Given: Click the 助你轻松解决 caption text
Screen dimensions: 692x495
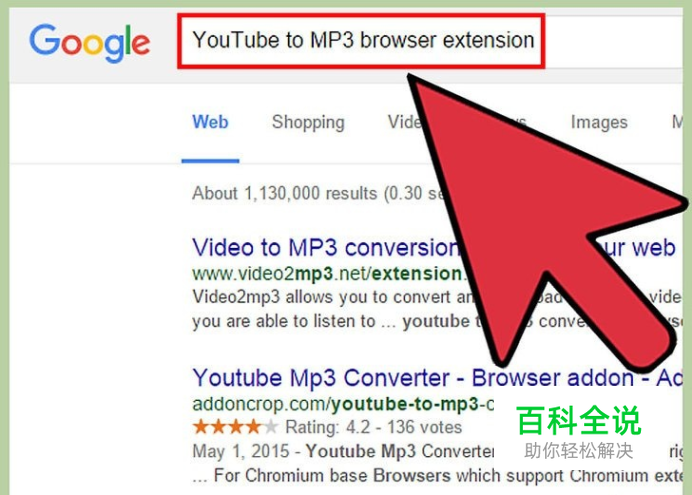Looking at the screenshot, I should click(579, 450).
